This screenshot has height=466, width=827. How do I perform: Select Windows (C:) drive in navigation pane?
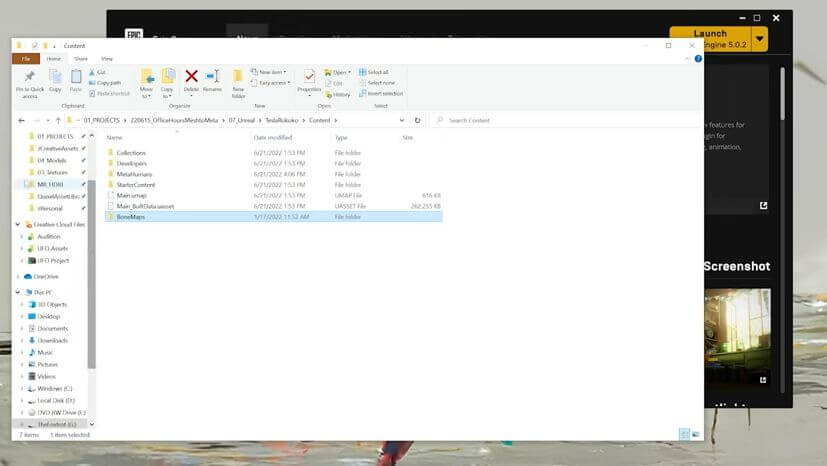pyautogui.click(x=54, y=389)
